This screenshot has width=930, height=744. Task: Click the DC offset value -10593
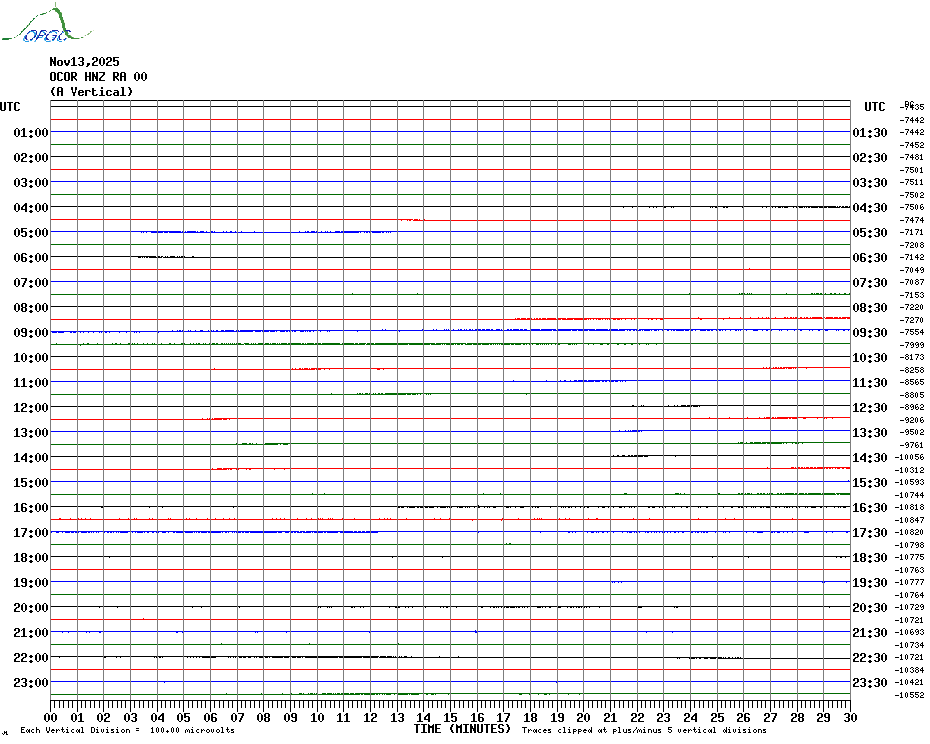click(910, 482)
